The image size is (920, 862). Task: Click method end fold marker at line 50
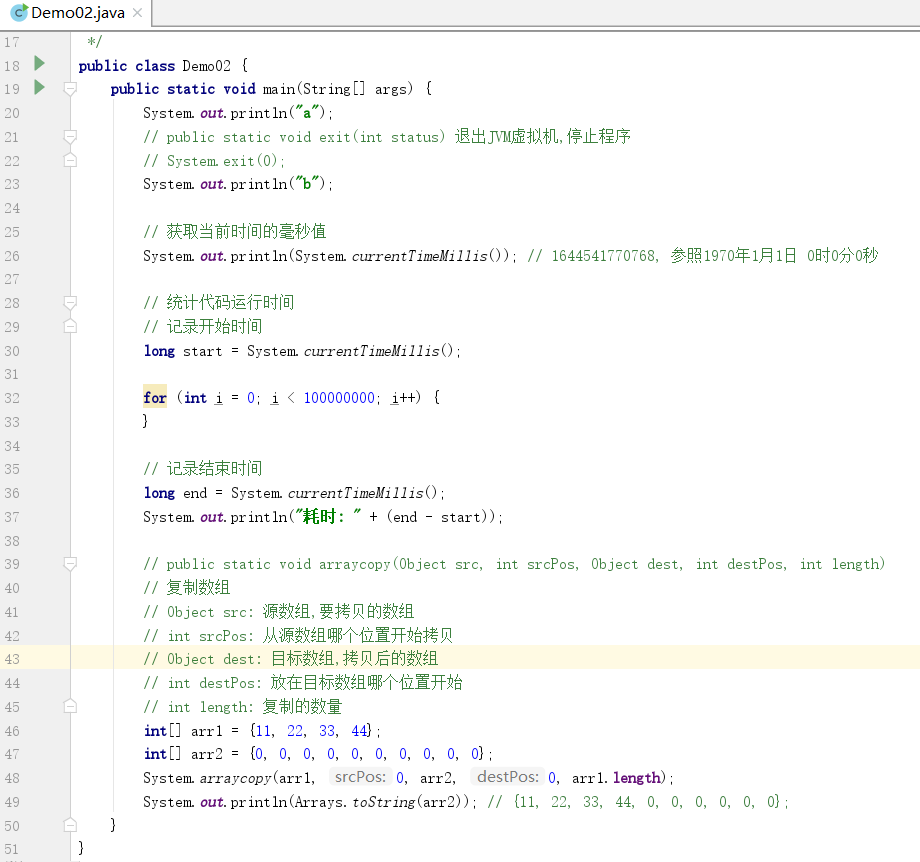(70, 825)
